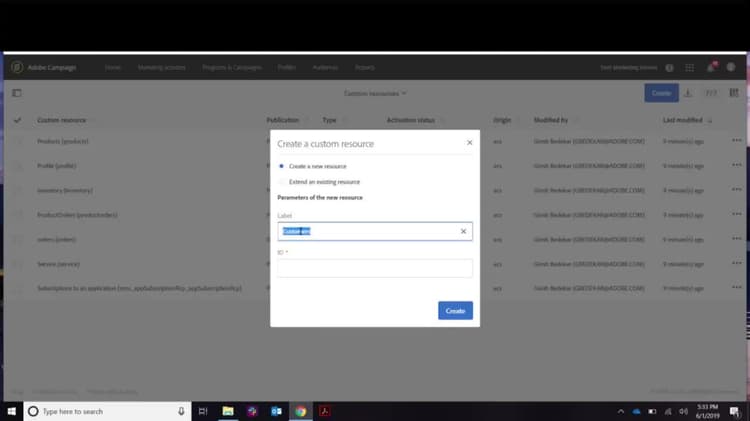Open Outlook from the taskbar
The image size is (750, 421).
[x=276, y=411]
